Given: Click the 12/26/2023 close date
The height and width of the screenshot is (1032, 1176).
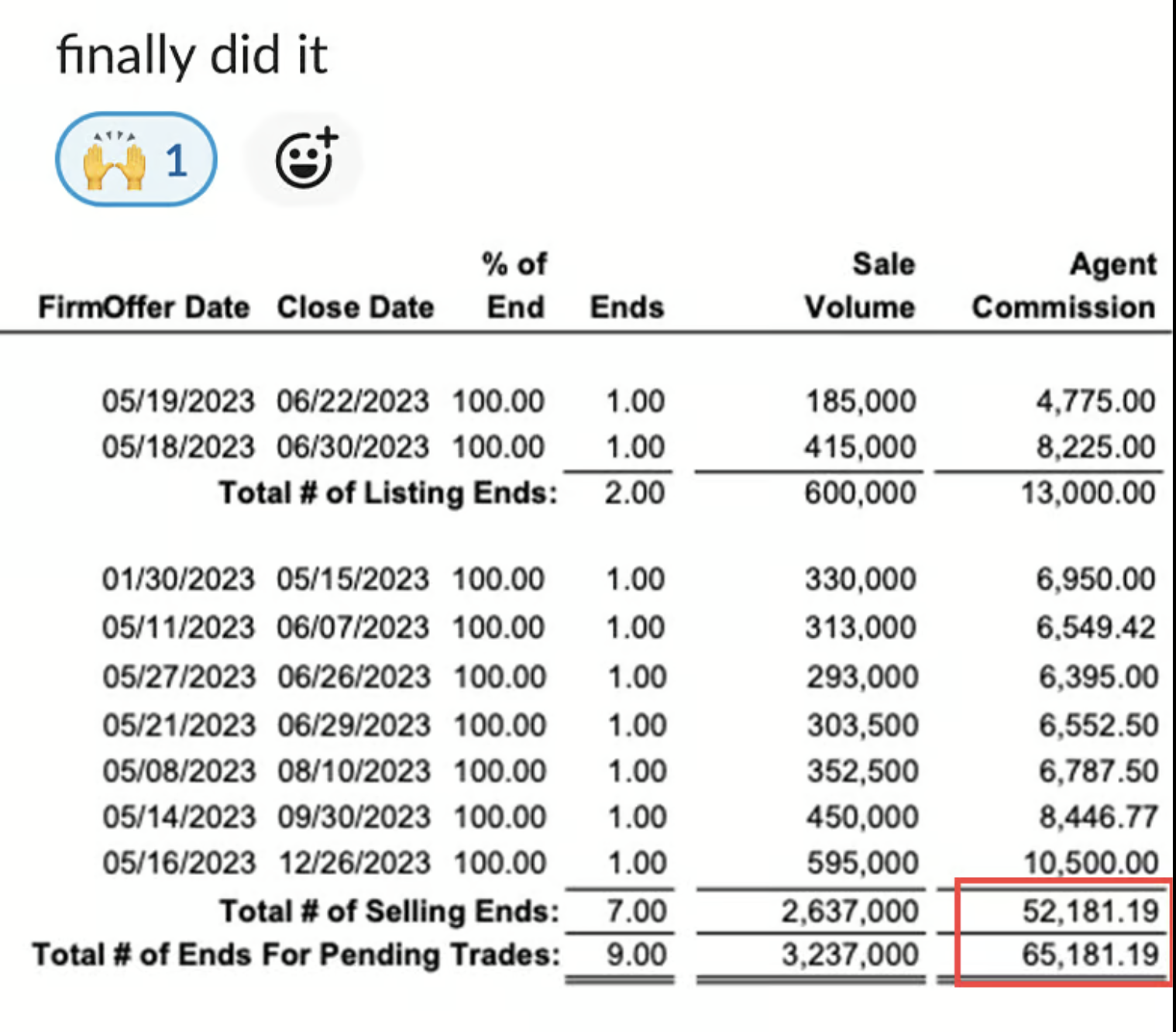Looking at the screenshot, I should tap(354, 862).
